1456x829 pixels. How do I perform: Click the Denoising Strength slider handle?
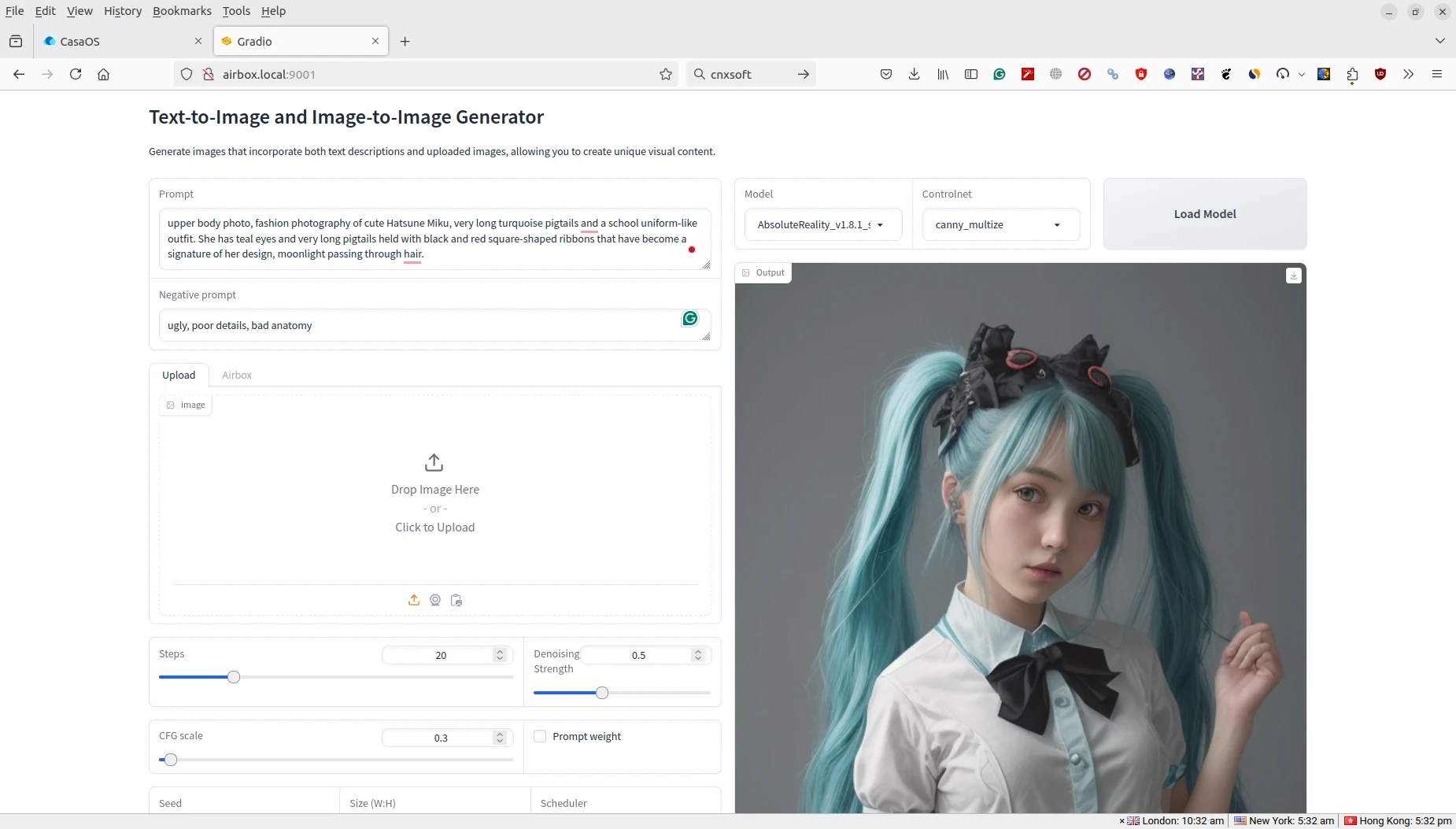click(602, 693)
